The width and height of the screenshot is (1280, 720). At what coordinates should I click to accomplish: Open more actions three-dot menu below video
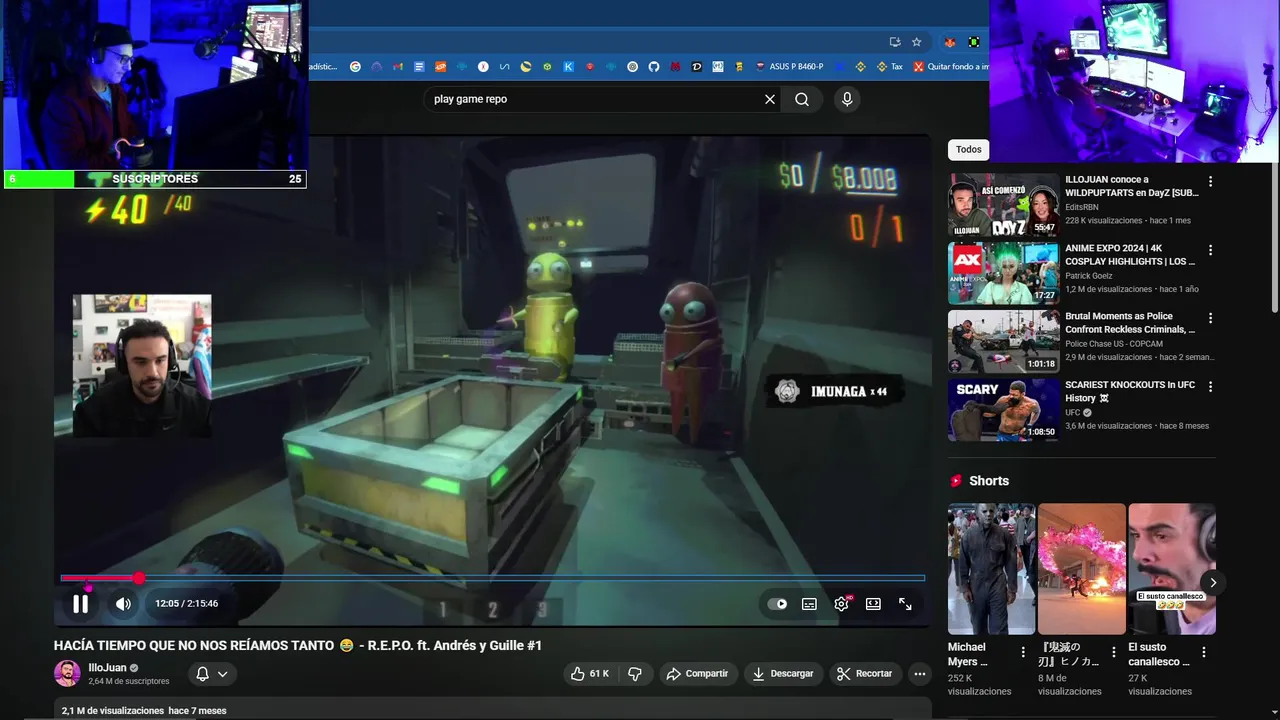(920, 674)
